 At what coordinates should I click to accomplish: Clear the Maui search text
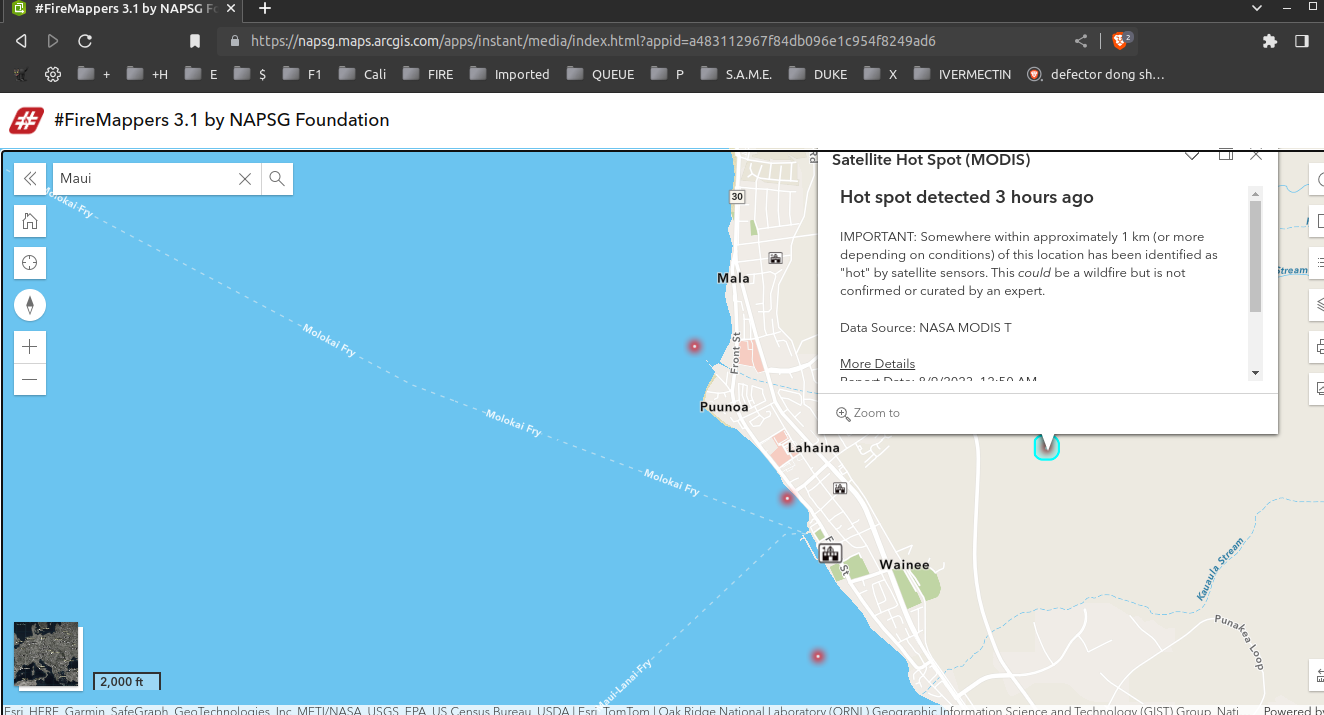pos(245,179)
